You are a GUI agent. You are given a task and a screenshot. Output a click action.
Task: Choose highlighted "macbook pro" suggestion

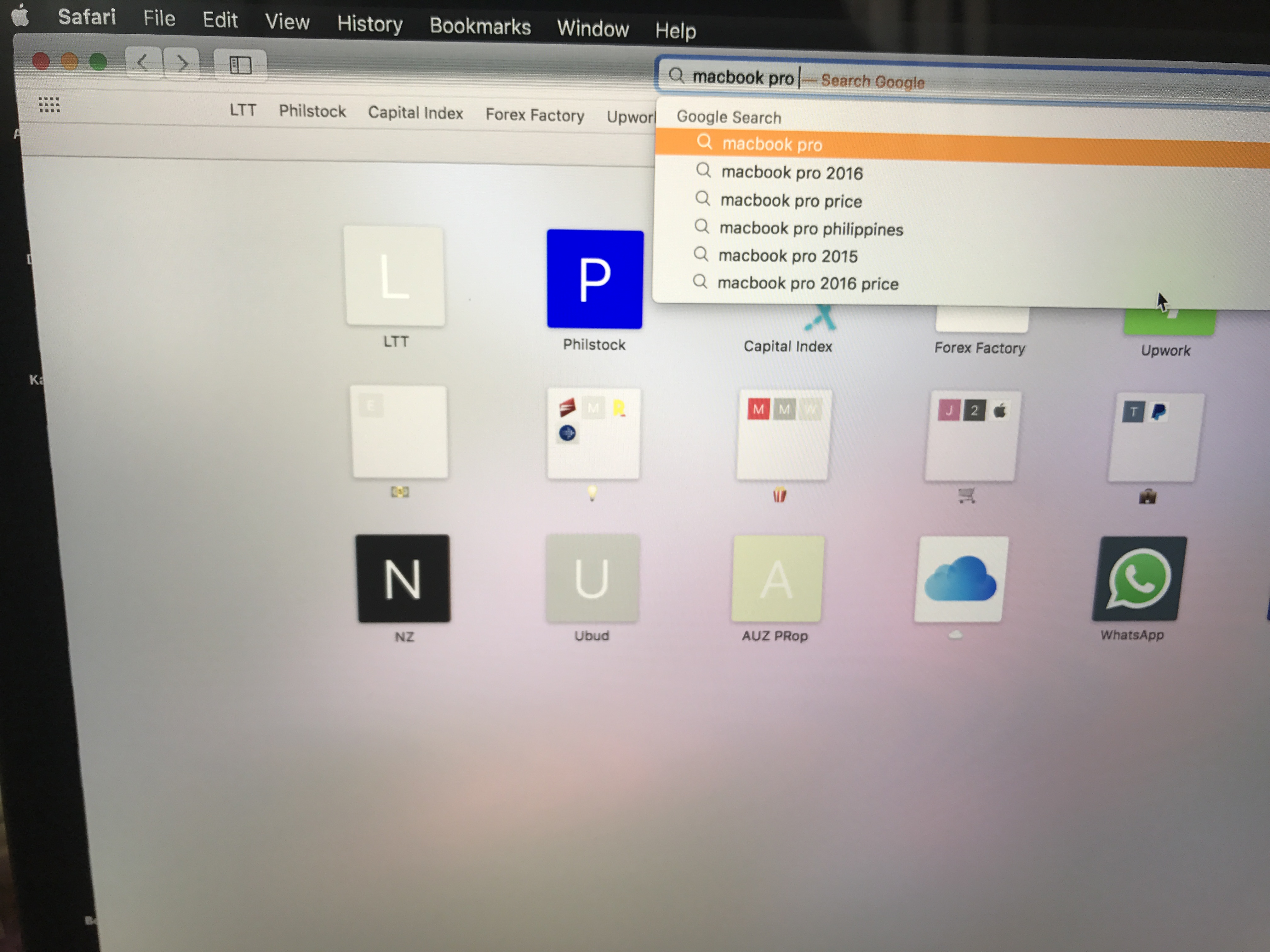click(x=772, y=144)
